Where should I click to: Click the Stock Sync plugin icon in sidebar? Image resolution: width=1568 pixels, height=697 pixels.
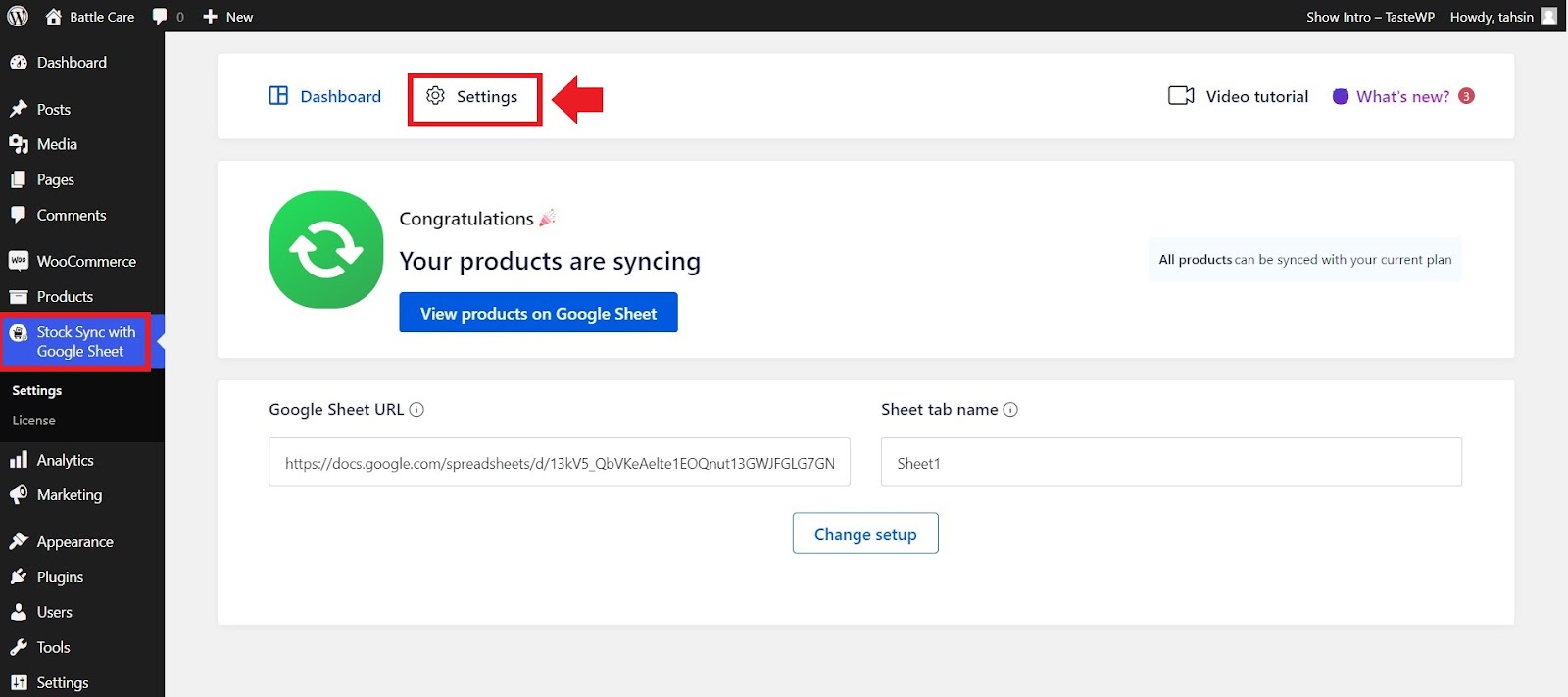(19, 333)
